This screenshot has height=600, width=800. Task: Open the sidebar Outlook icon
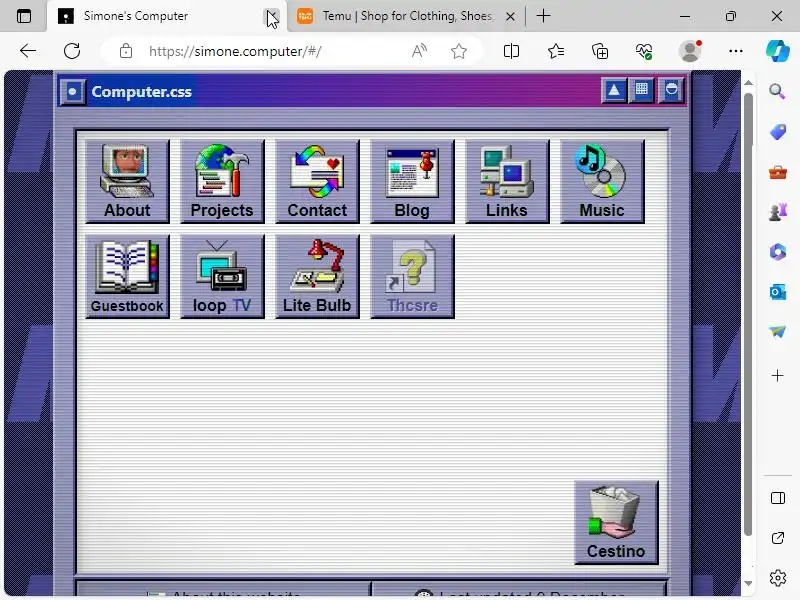coord(778,292)
